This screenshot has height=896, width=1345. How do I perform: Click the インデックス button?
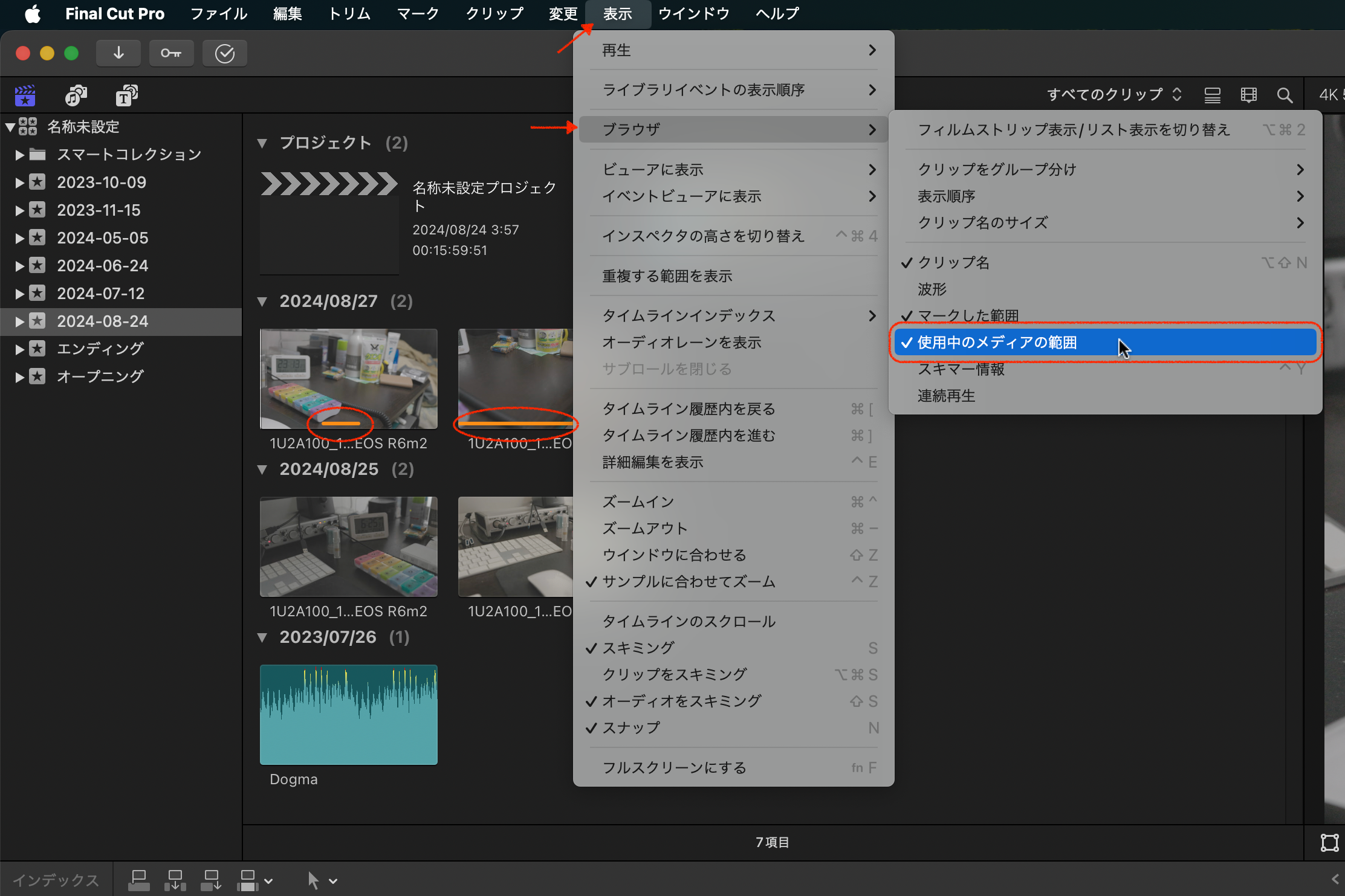56,880
